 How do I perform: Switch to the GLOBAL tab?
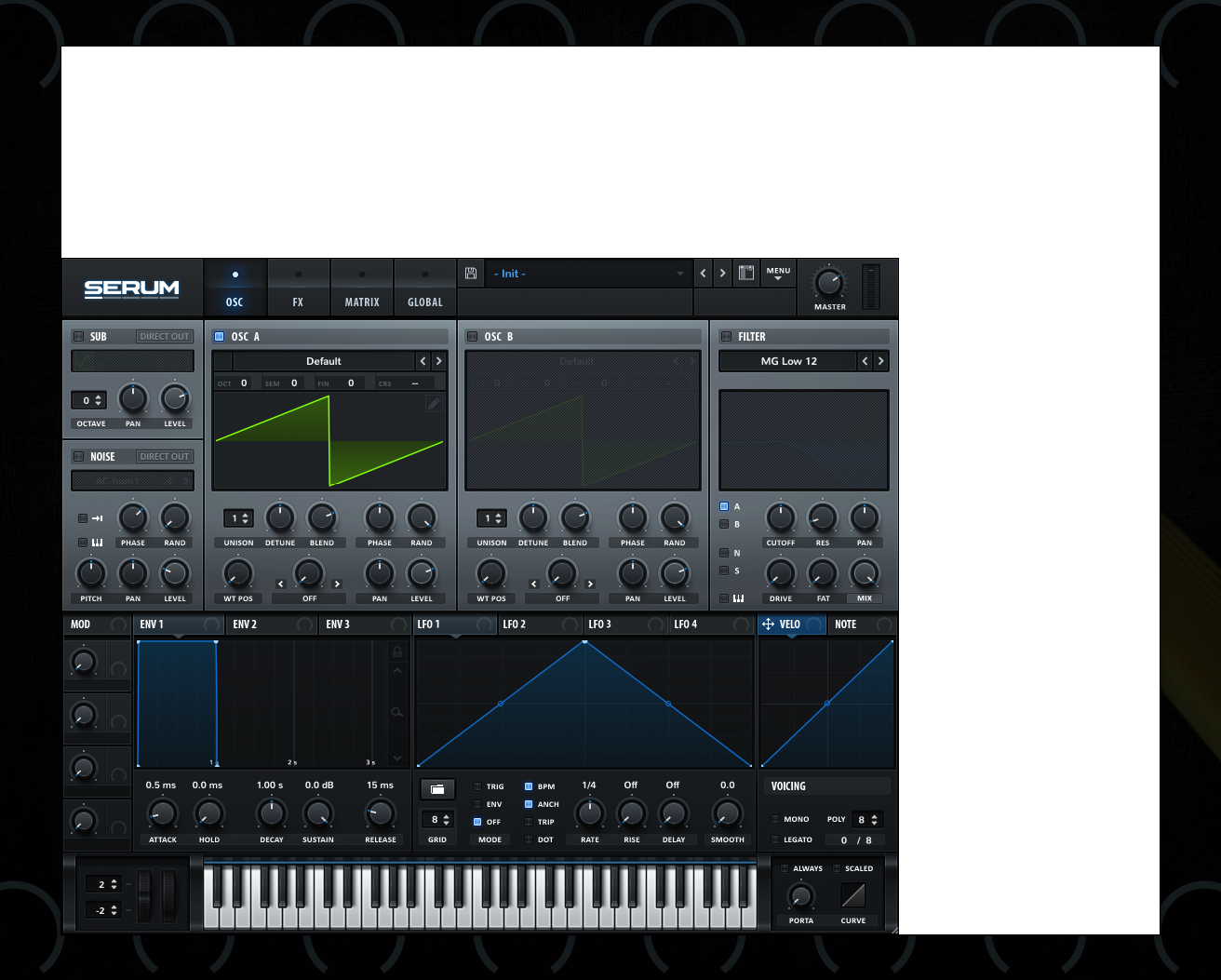click(x=425, y=289)
